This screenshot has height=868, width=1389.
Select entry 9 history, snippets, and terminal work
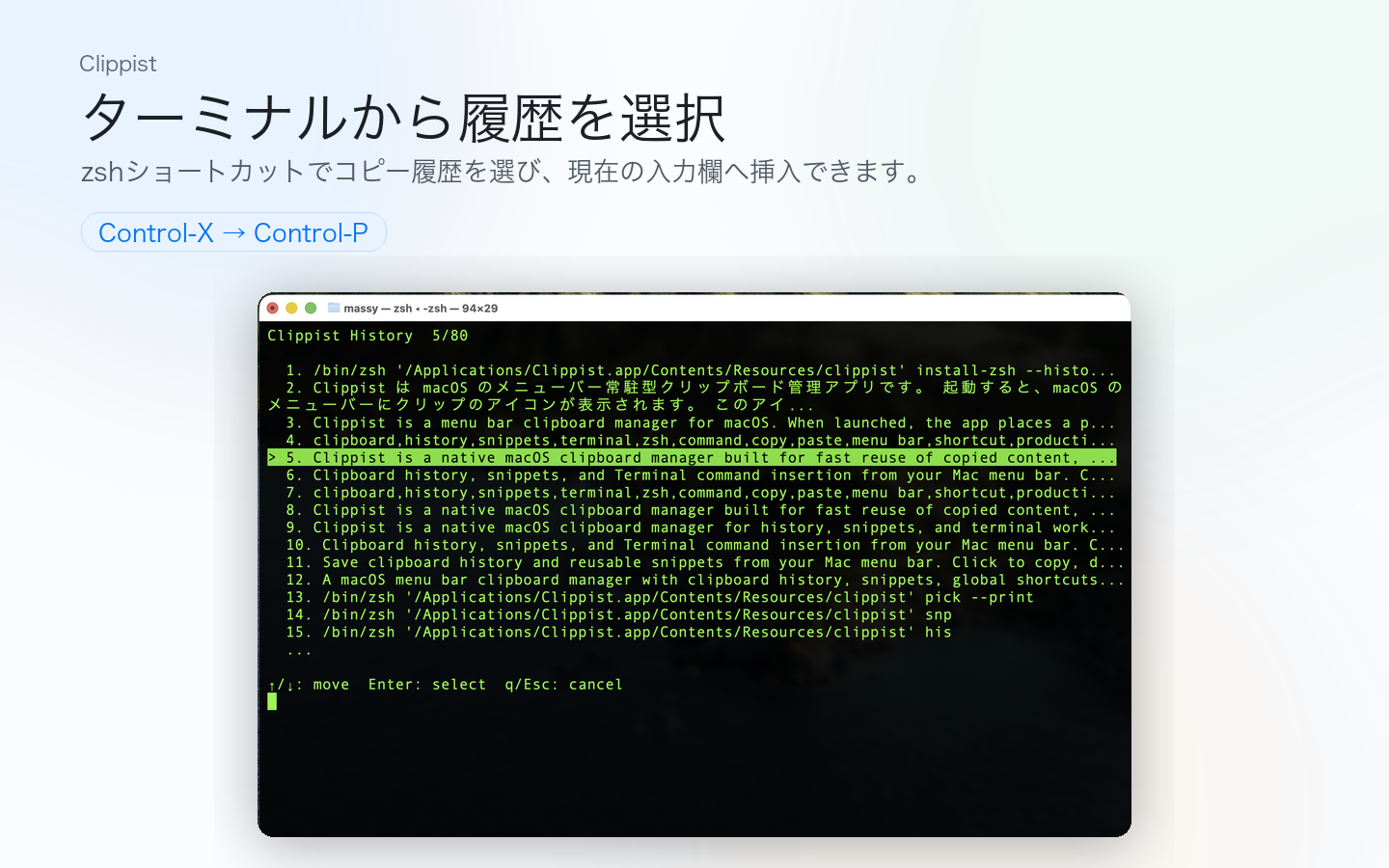pyautogui.click(x=700, y=528)
